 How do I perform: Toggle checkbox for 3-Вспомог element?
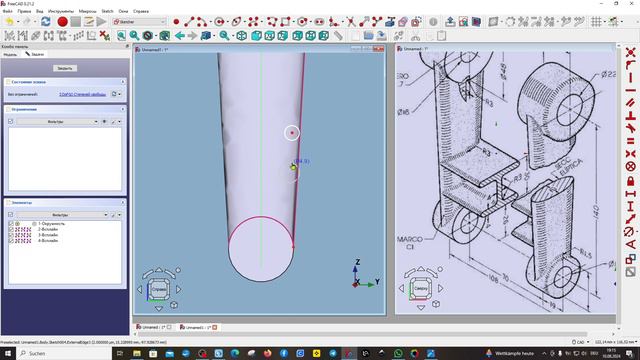(11, 235)
